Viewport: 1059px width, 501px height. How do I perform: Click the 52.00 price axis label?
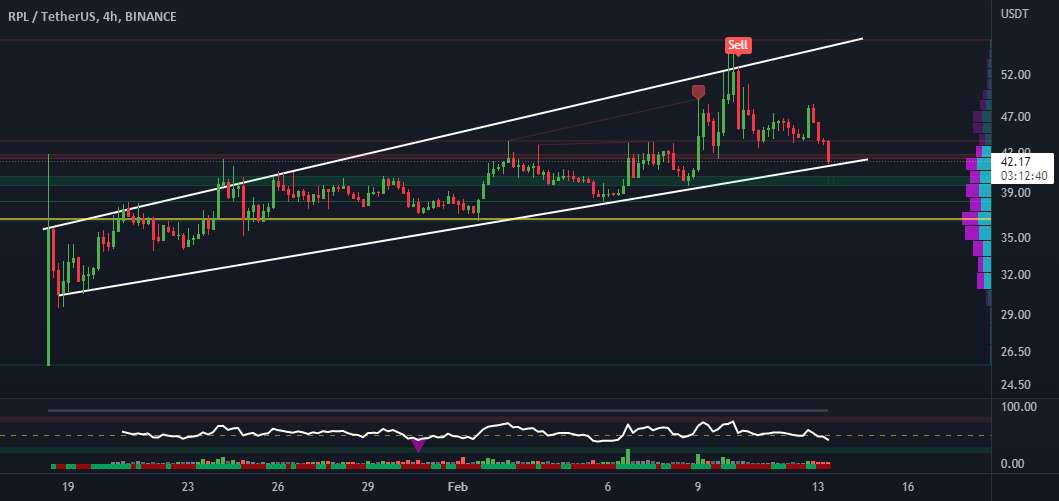coord(1018,75)
